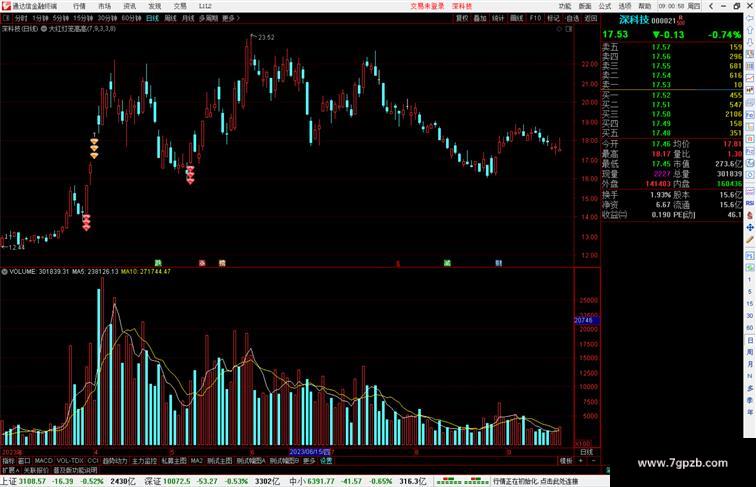Click the 叠加 toolbar button
Viewport: 756px width, 487px height.
[480, 18]
